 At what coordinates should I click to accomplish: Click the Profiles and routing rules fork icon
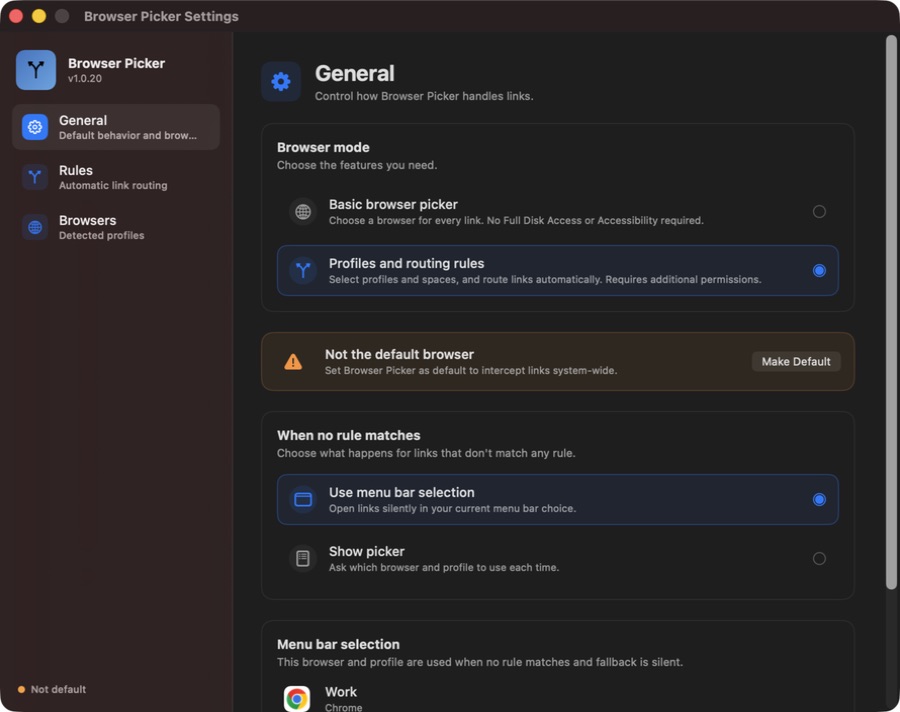(x=303, y=270)
